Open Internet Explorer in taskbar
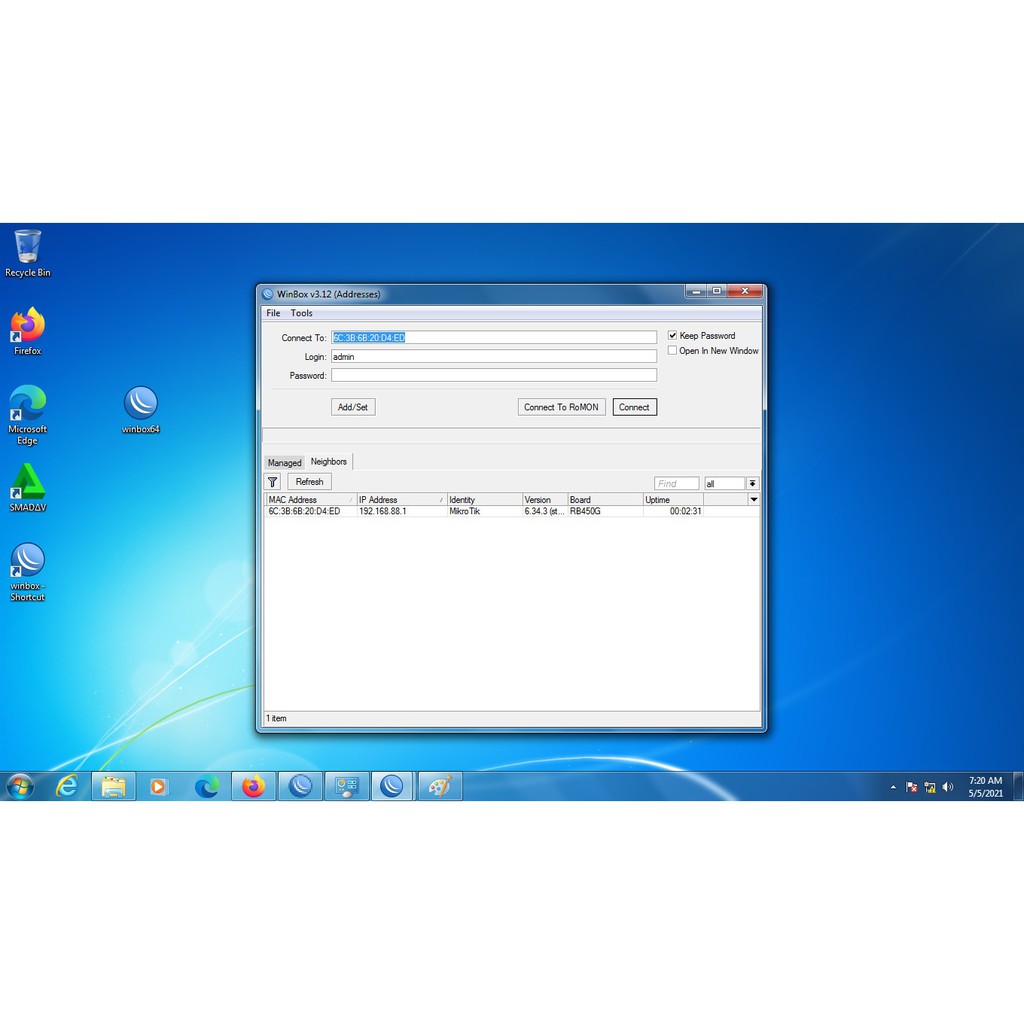The height and width of the screenshot is (1024, 1024). (x=67, y=787)
